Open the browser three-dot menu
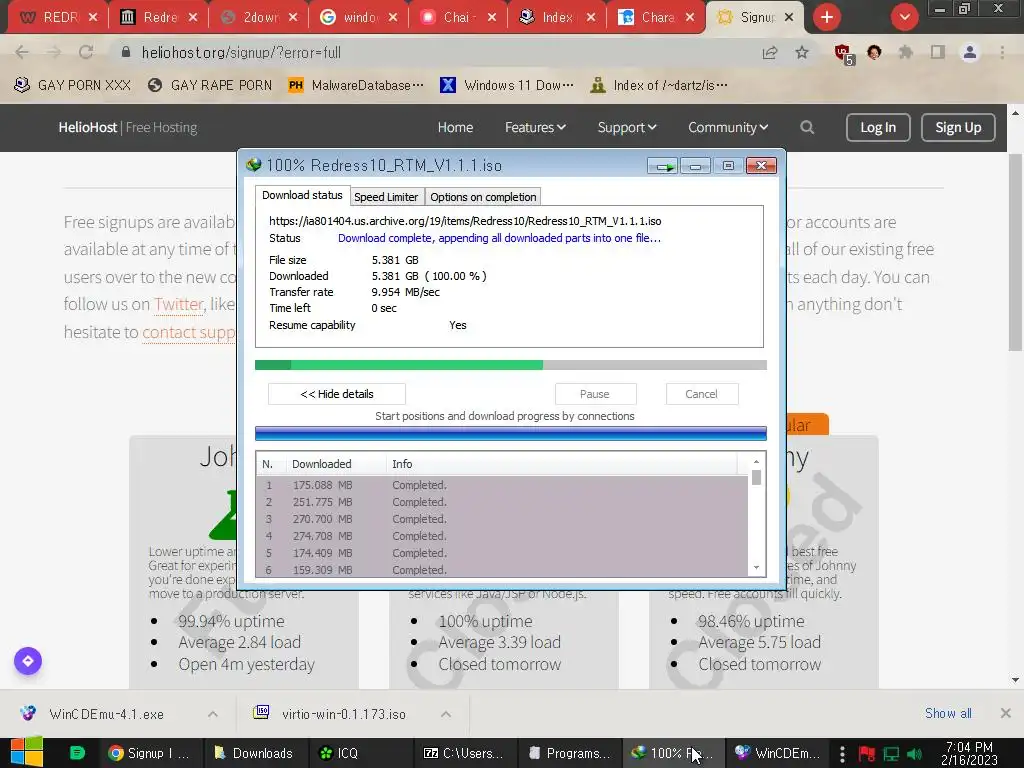1024x768 pixels. 1002,52
